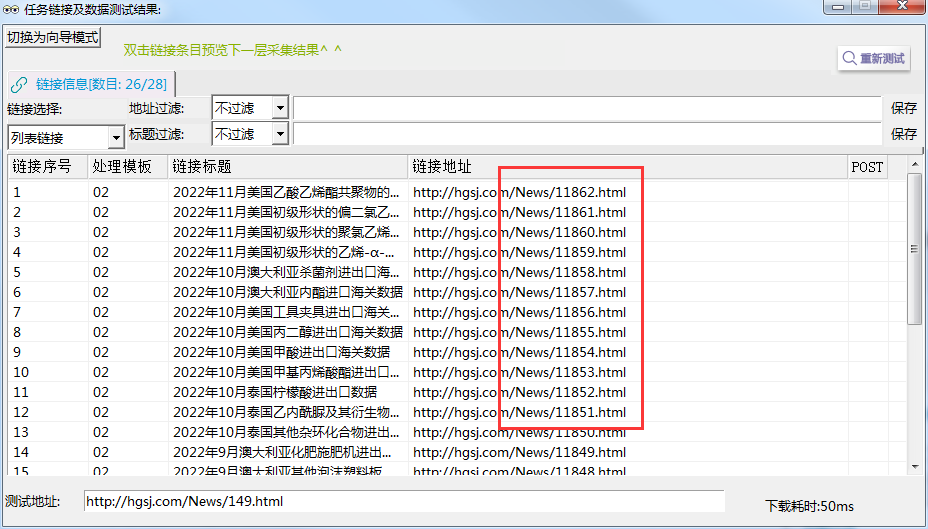Click the scrollbar up arrow of the list
This screenshot has height=529, width=928.
(914, 164)
